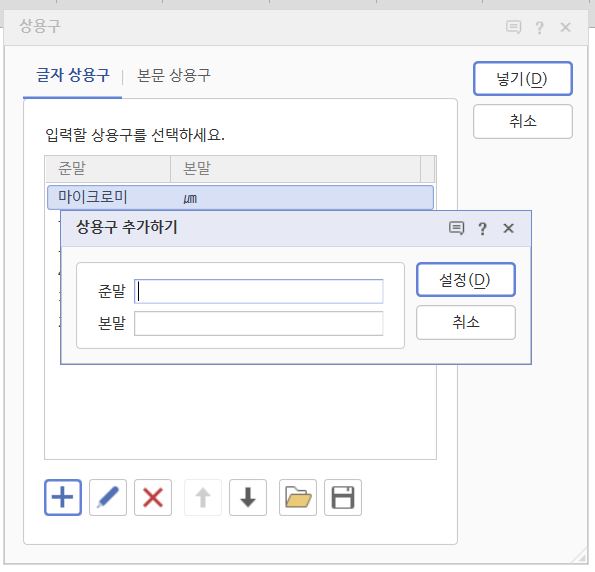Viewport: 595px width, 572px height.
Task: Click the add new 상용구 plus icon
Action: (63, 497)
